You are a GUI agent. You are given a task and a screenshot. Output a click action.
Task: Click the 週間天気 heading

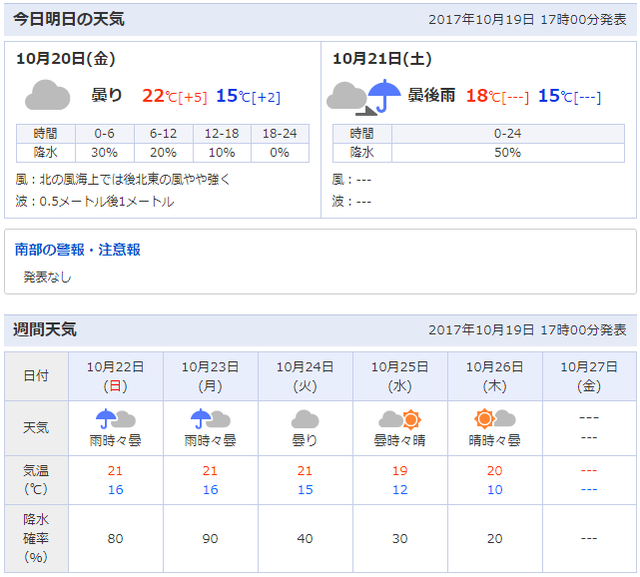tap(45, 329)
